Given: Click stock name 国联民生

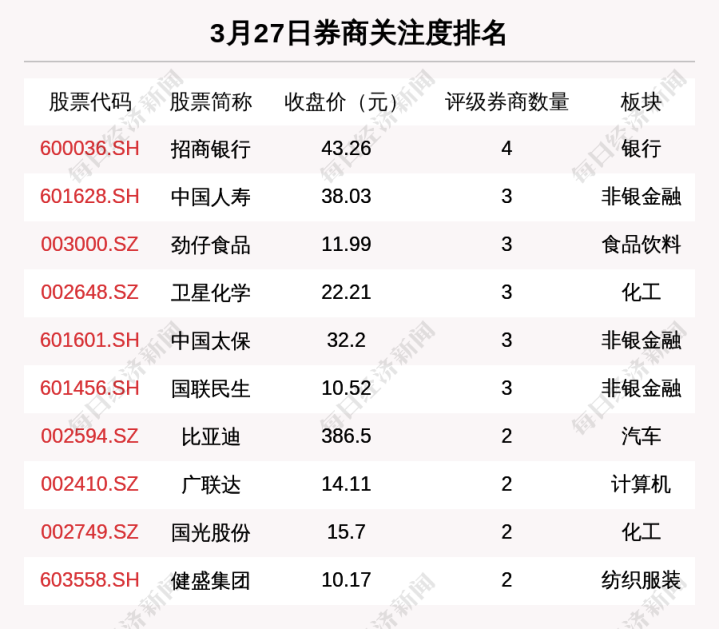Looking at the screenshot, I should (x=210, y=389).
